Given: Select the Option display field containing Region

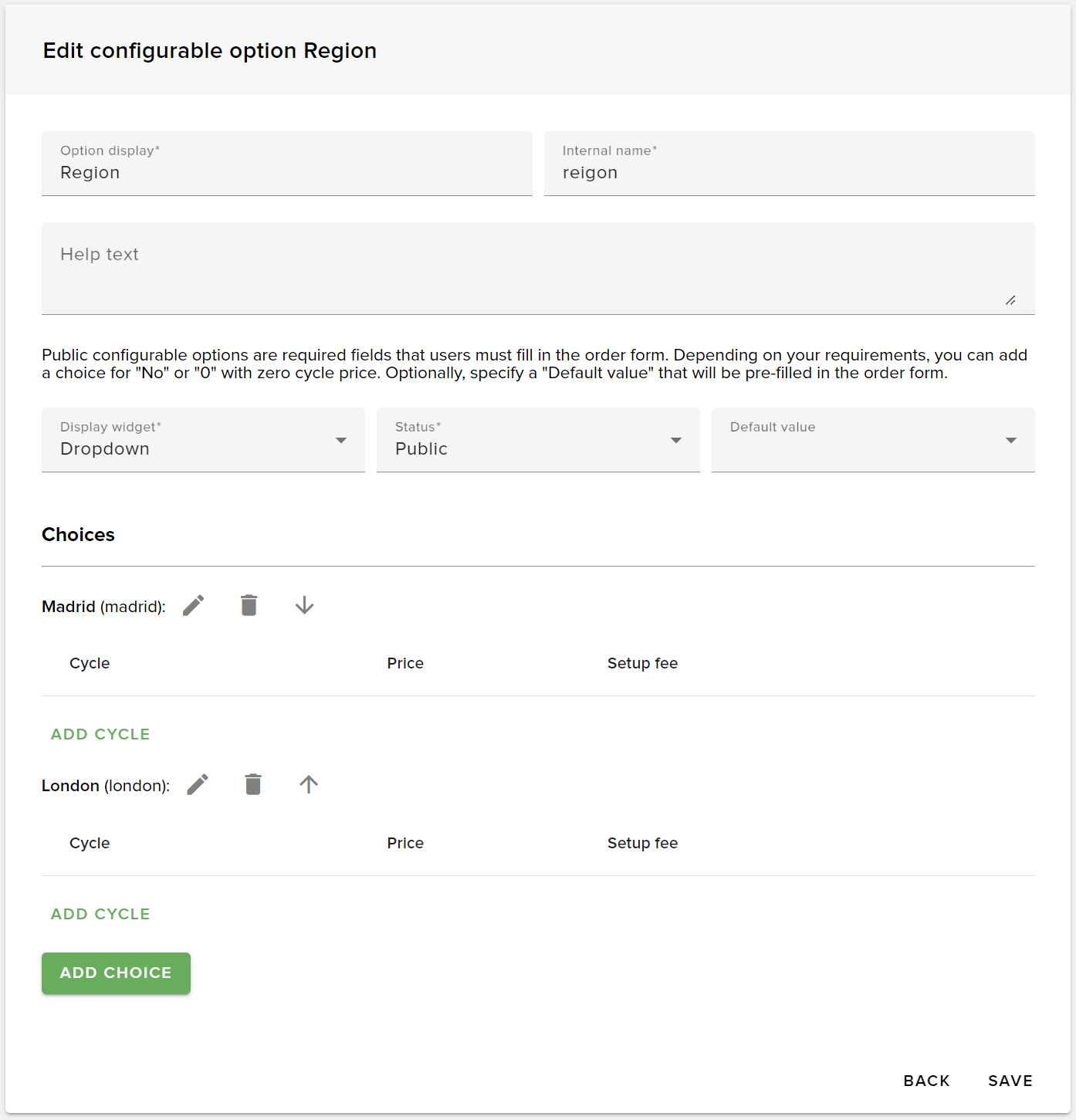Looking at the screenshot, I should (286, 171).
